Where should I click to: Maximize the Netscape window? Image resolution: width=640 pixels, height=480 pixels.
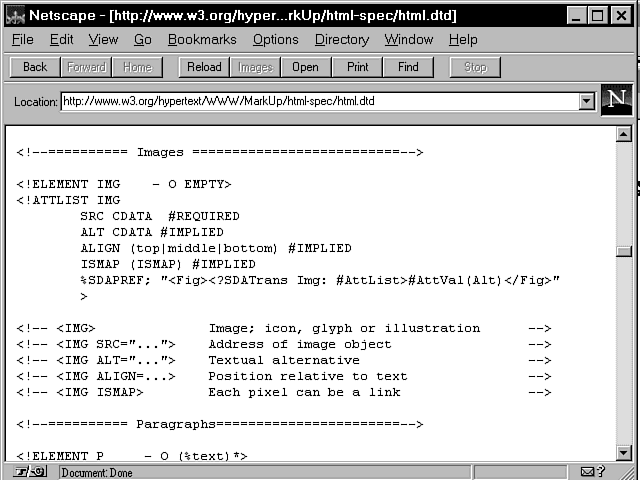click(x=597, y=16)
